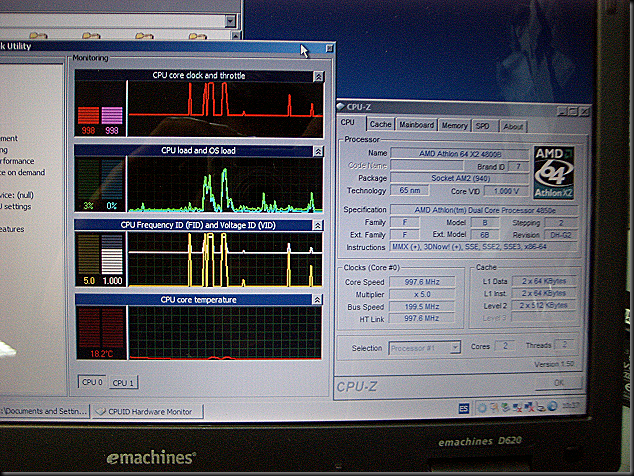Open the Documents and Settings taskbar button
This screenshot has width=634, height=476.
point(44,411)
